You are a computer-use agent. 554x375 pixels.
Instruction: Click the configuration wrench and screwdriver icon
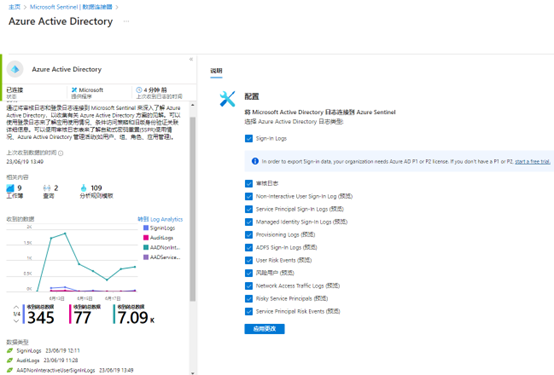click(x=227, y=99)
